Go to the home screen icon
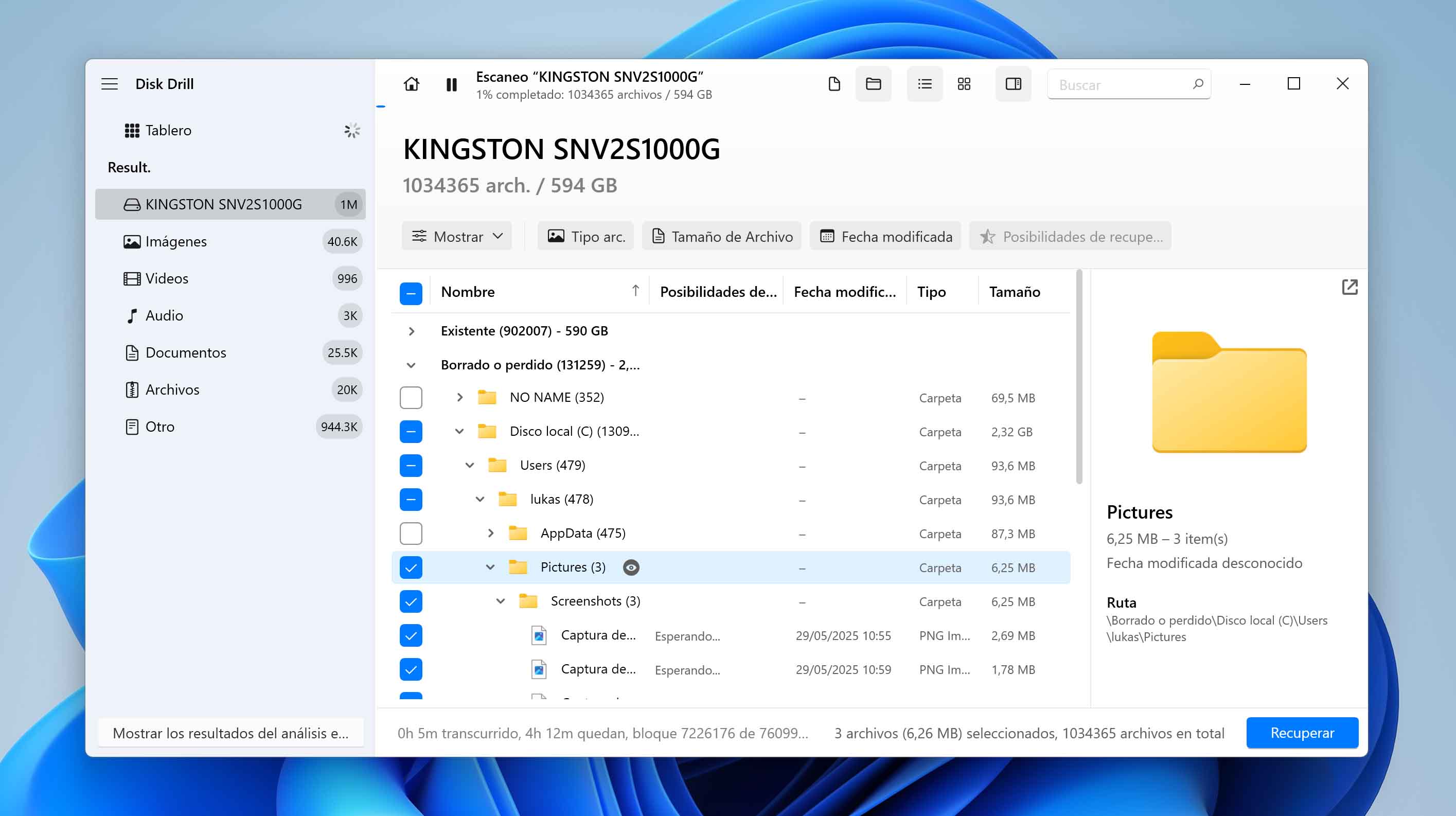1456x816 pixels. (x=412, y=84)
